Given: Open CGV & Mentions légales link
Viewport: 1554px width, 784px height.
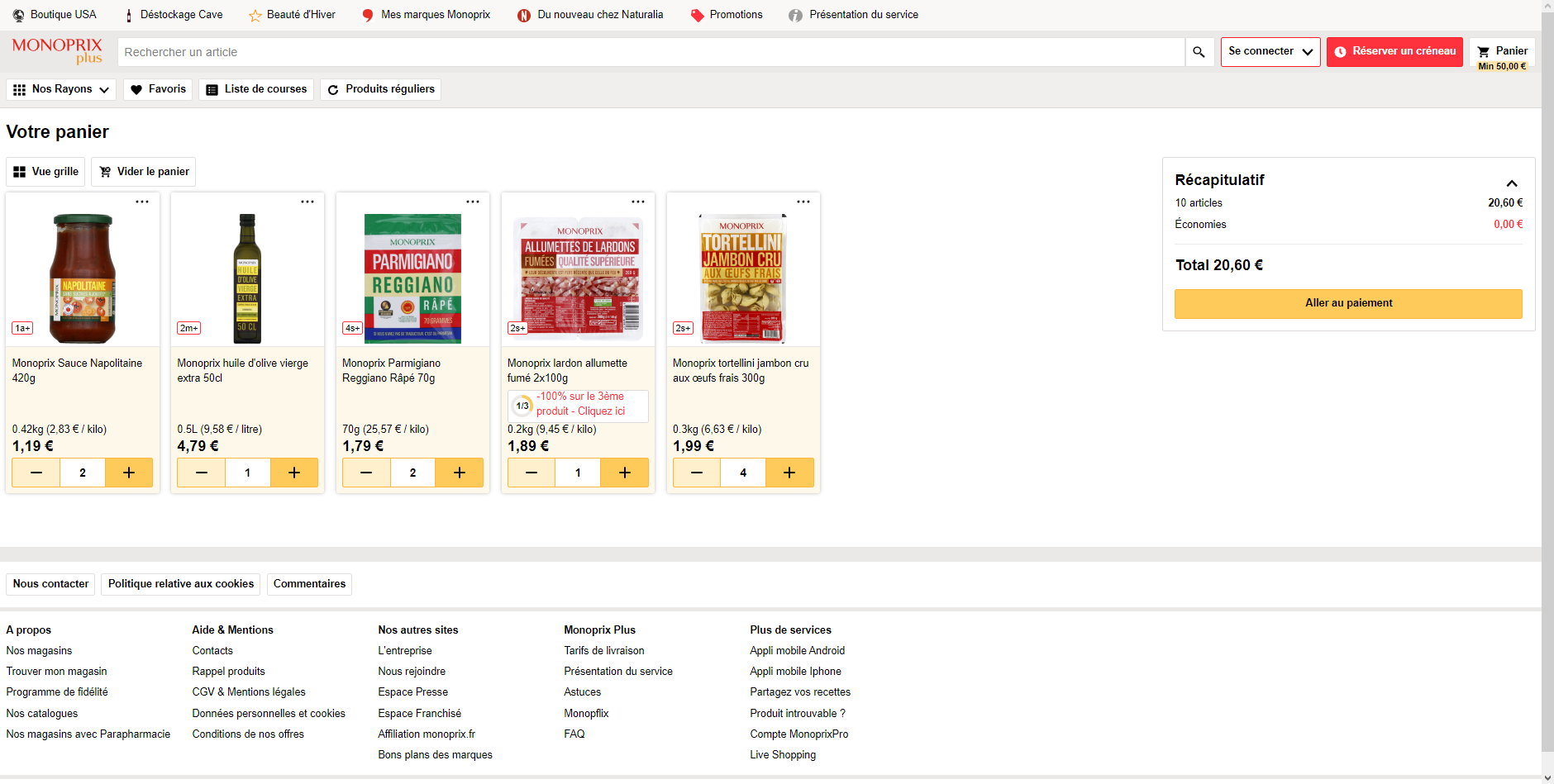Looking at the screenshot, I should 249,692.
